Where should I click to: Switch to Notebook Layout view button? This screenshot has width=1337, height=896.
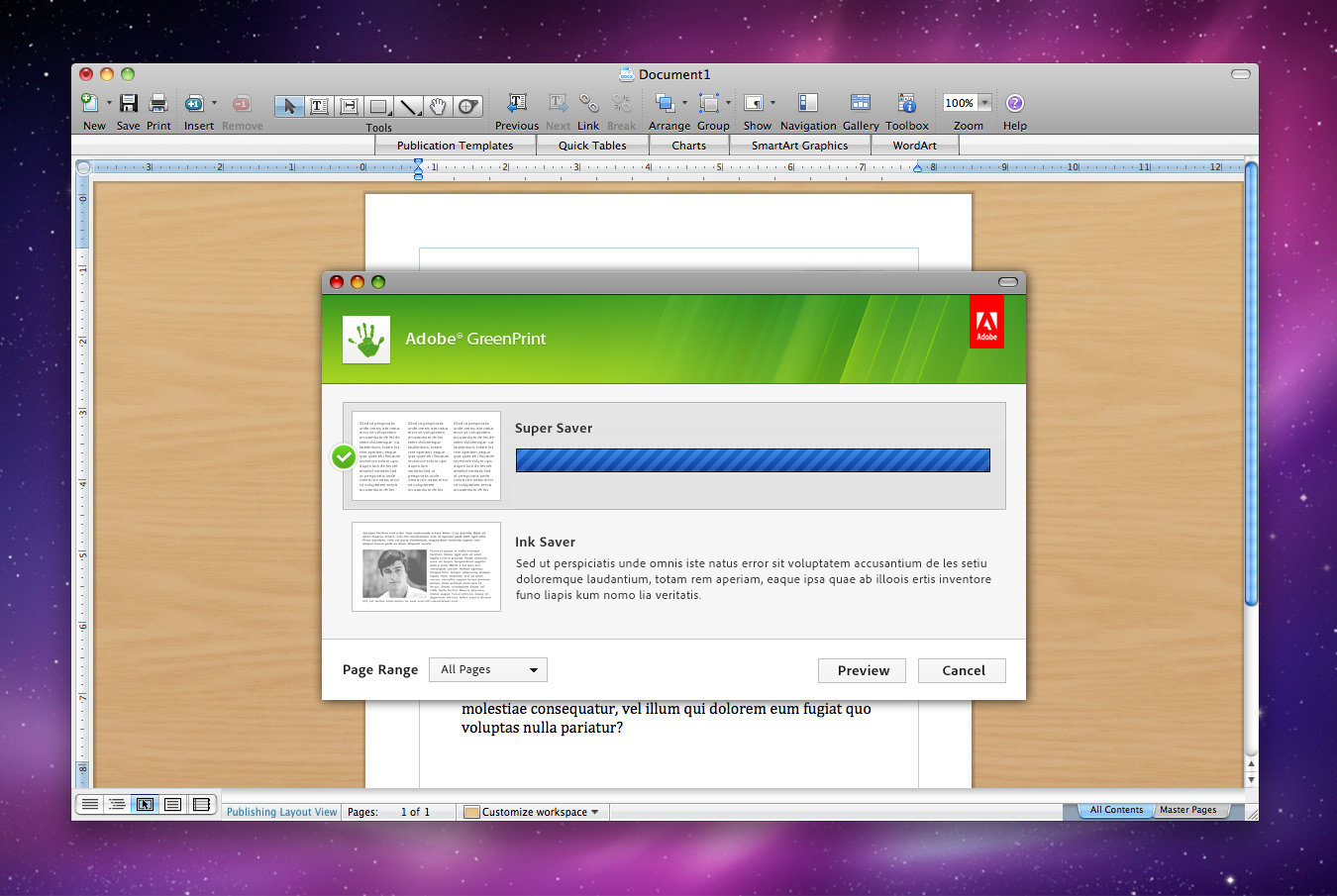point(201,804)
